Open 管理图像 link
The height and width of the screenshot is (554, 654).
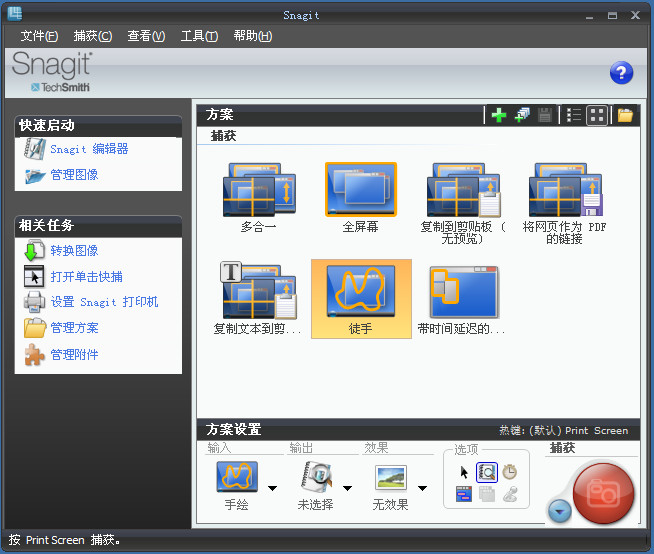[74, 175]
